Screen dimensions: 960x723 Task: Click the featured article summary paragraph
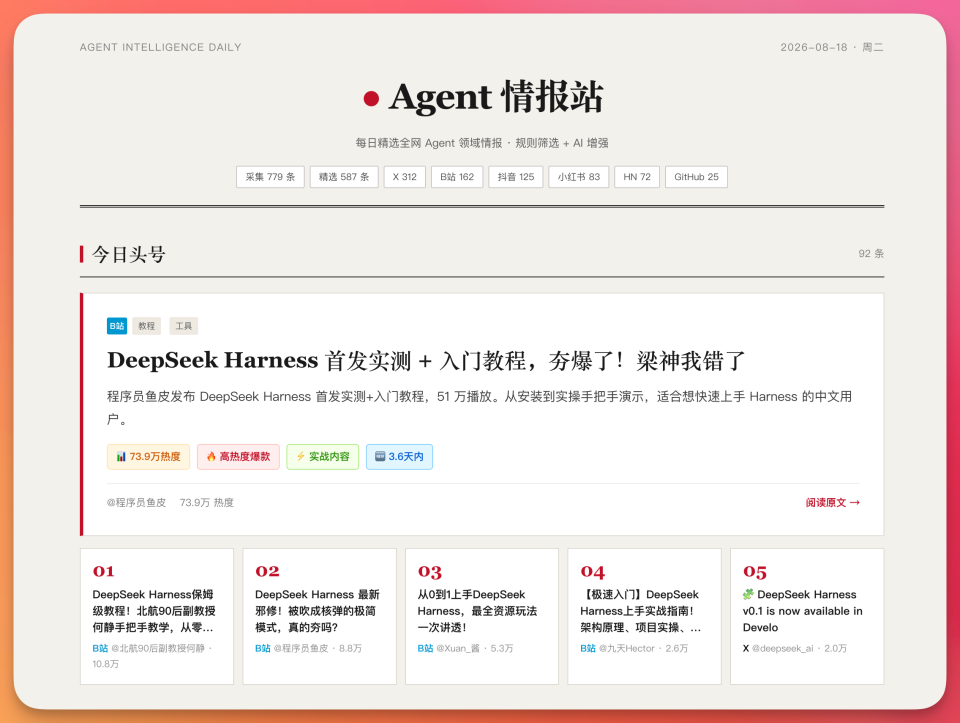[479, 408]
